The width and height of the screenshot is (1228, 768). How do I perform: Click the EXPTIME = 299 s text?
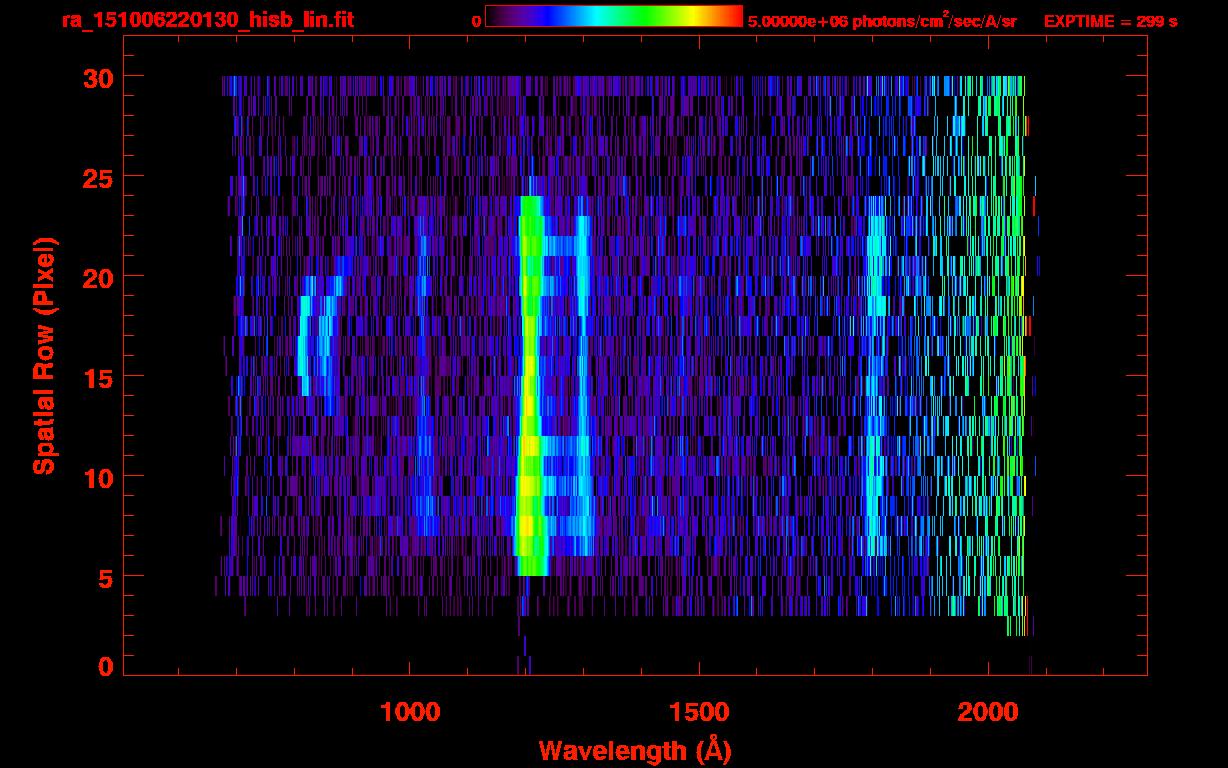click(x=1110, y=21)
